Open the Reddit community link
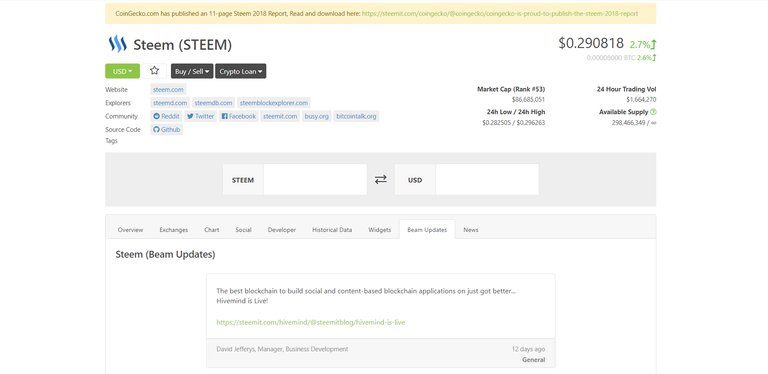Screen dimensions: 768x374 (x=166, y=116)
